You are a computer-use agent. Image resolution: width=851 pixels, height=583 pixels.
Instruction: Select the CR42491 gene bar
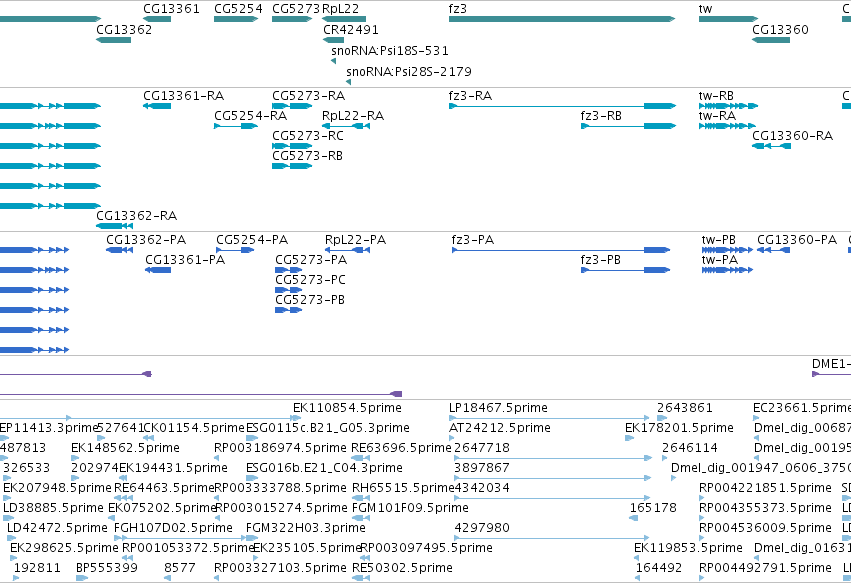333,40
